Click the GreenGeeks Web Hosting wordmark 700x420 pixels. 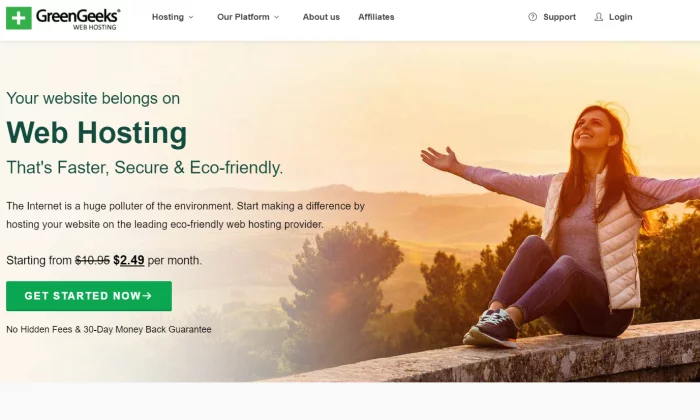pyautogui.click(x=78, y=19)
